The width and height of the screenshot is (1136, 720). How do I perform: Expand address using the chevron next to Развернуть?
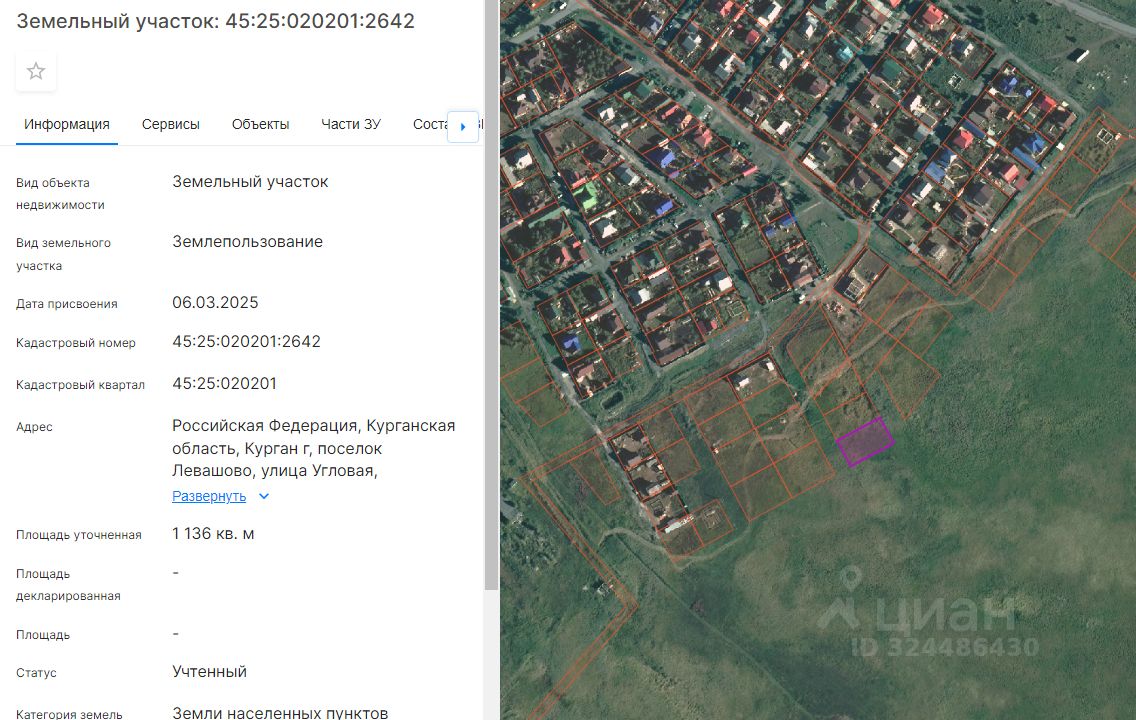(264, 496)
